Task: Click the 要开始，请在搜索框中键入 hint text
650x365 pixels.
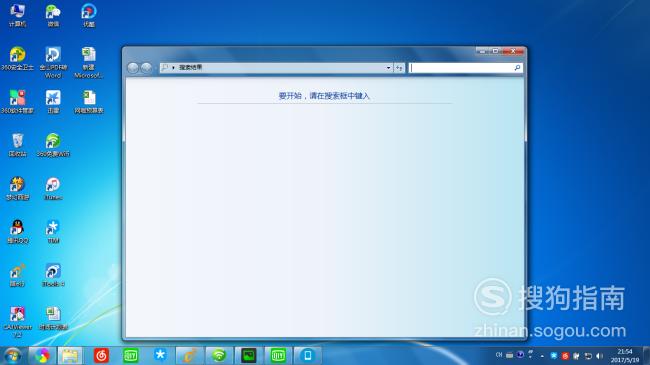Action: pyautogui.click(x=324, y=96)
